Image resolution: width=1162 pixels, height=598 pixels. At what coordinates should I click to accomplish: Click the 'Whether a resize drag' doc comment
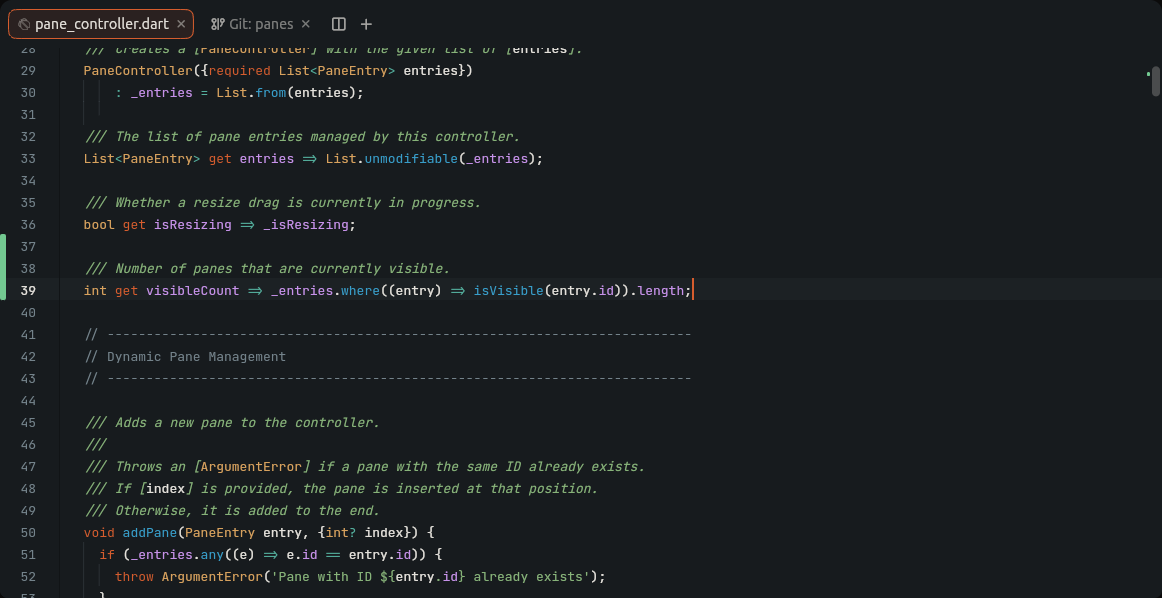tap(283, 202)
